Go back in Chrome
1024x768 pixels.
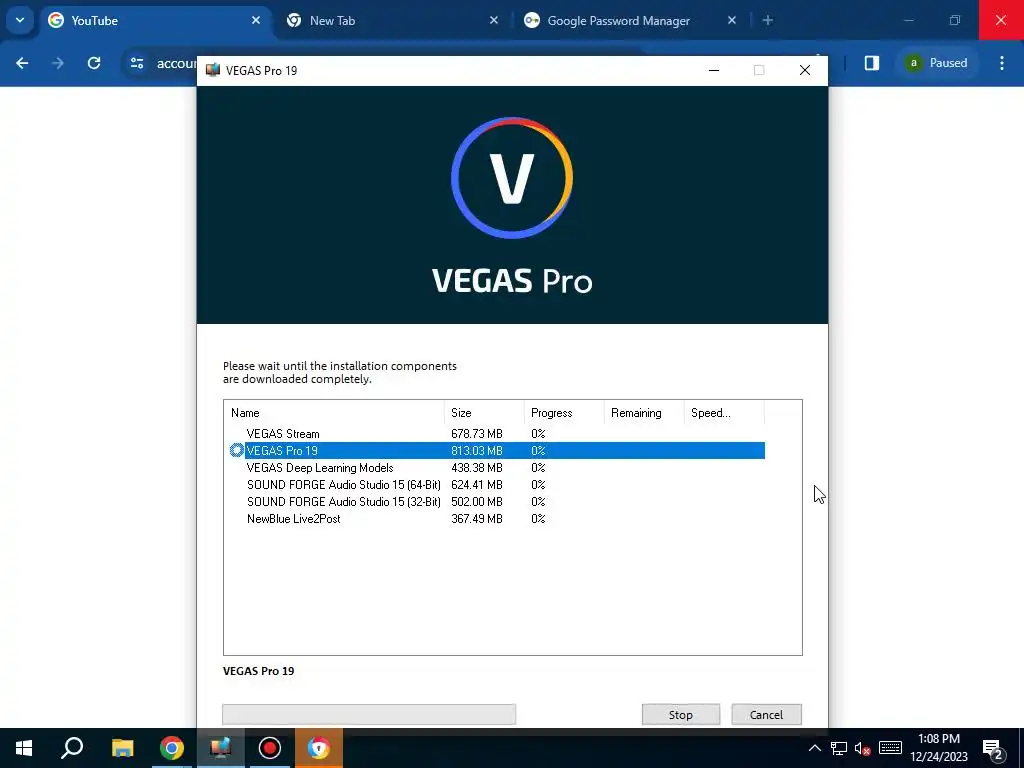pyautogui.click(x=22, y=63)
